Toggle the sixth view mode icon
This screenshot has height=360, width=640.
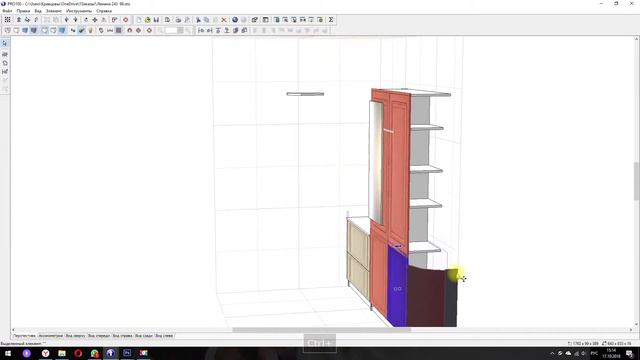(53, 30)
